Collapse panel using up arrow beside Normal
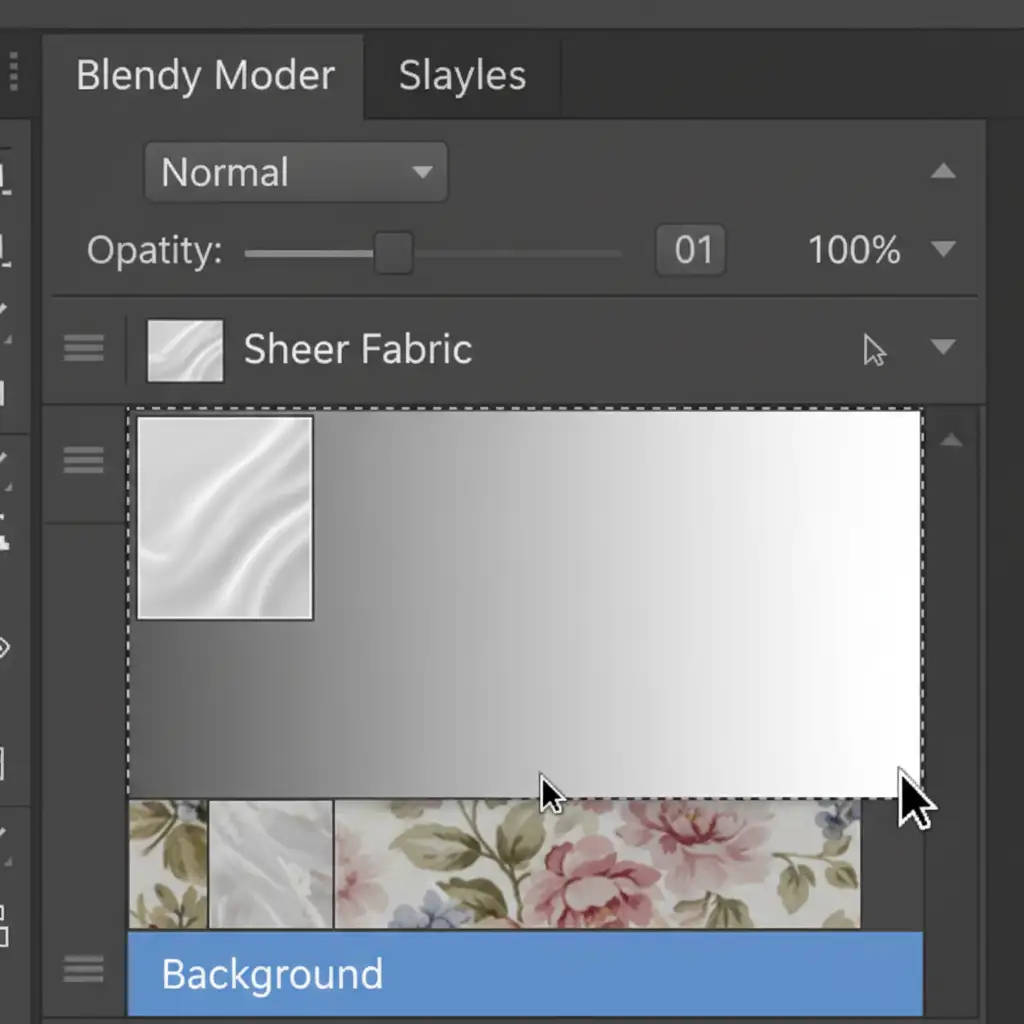The height and width of the screenshot is (1024, 1024). pyautogui.click(x=942, y=172)
